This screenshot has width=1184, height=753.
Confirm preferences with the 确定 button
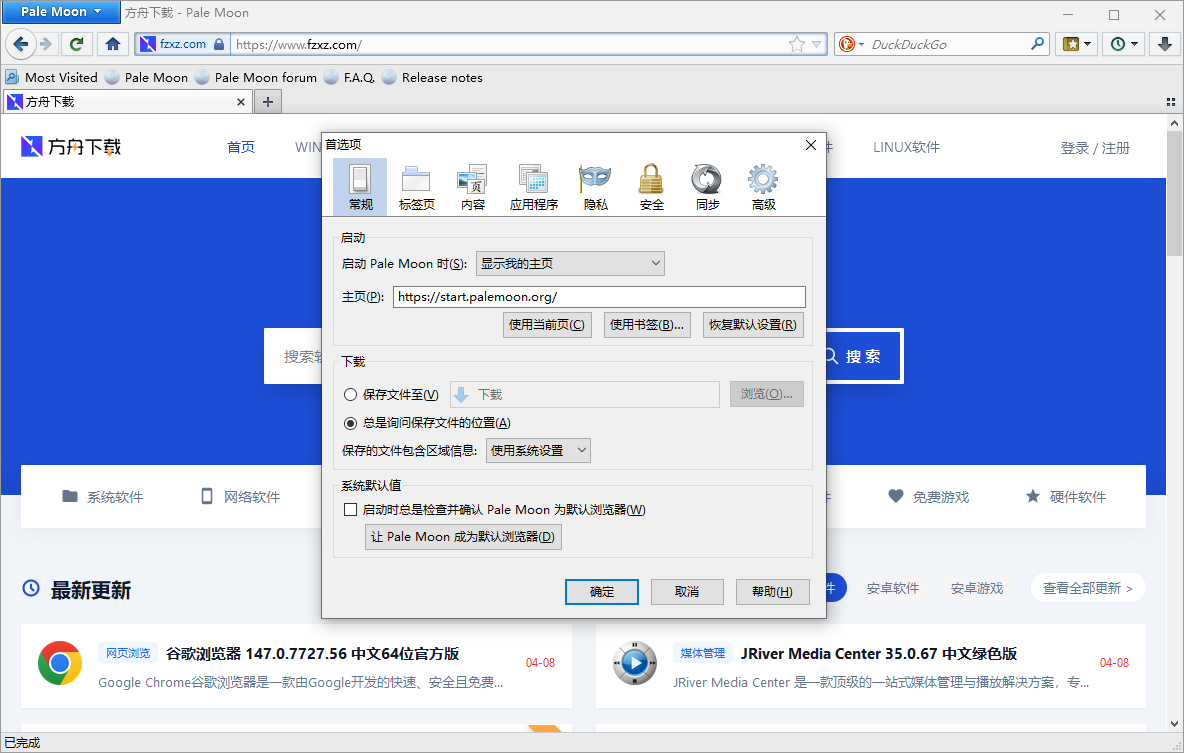(x=601, y=591)
